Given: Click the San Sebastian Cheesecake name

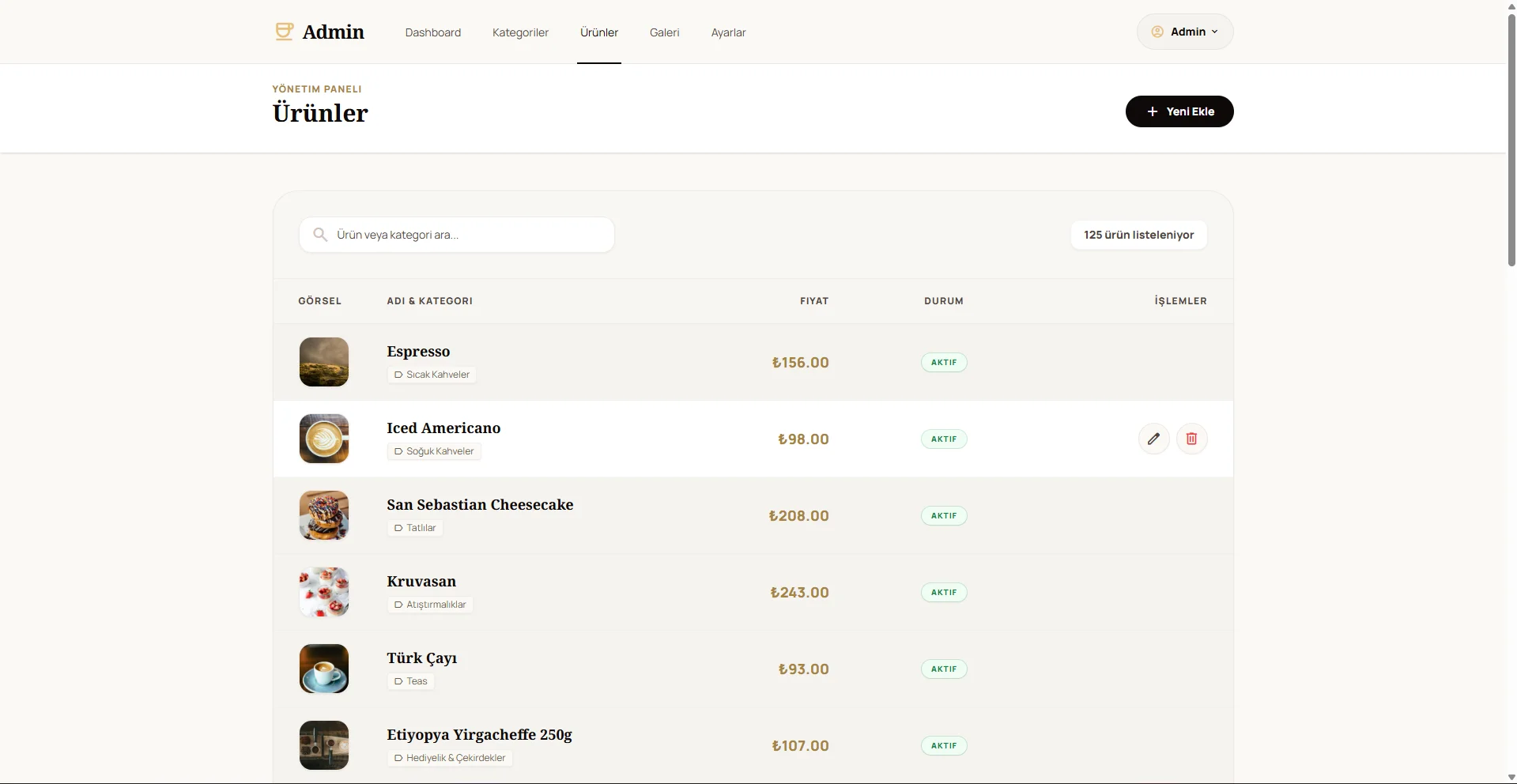Looking at the screenshot, I should 480,505.
